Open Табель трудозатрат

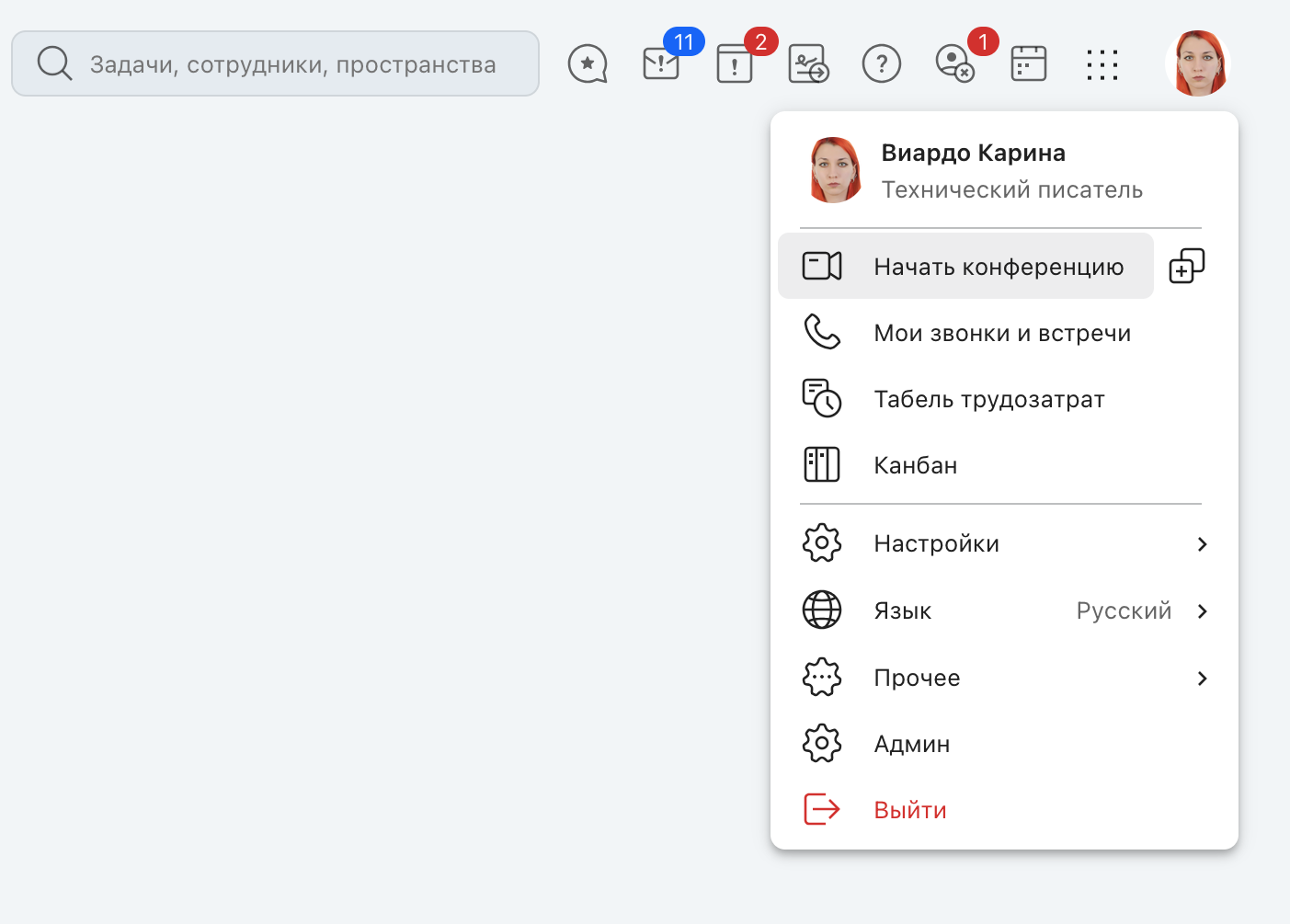click(1004, 399)
